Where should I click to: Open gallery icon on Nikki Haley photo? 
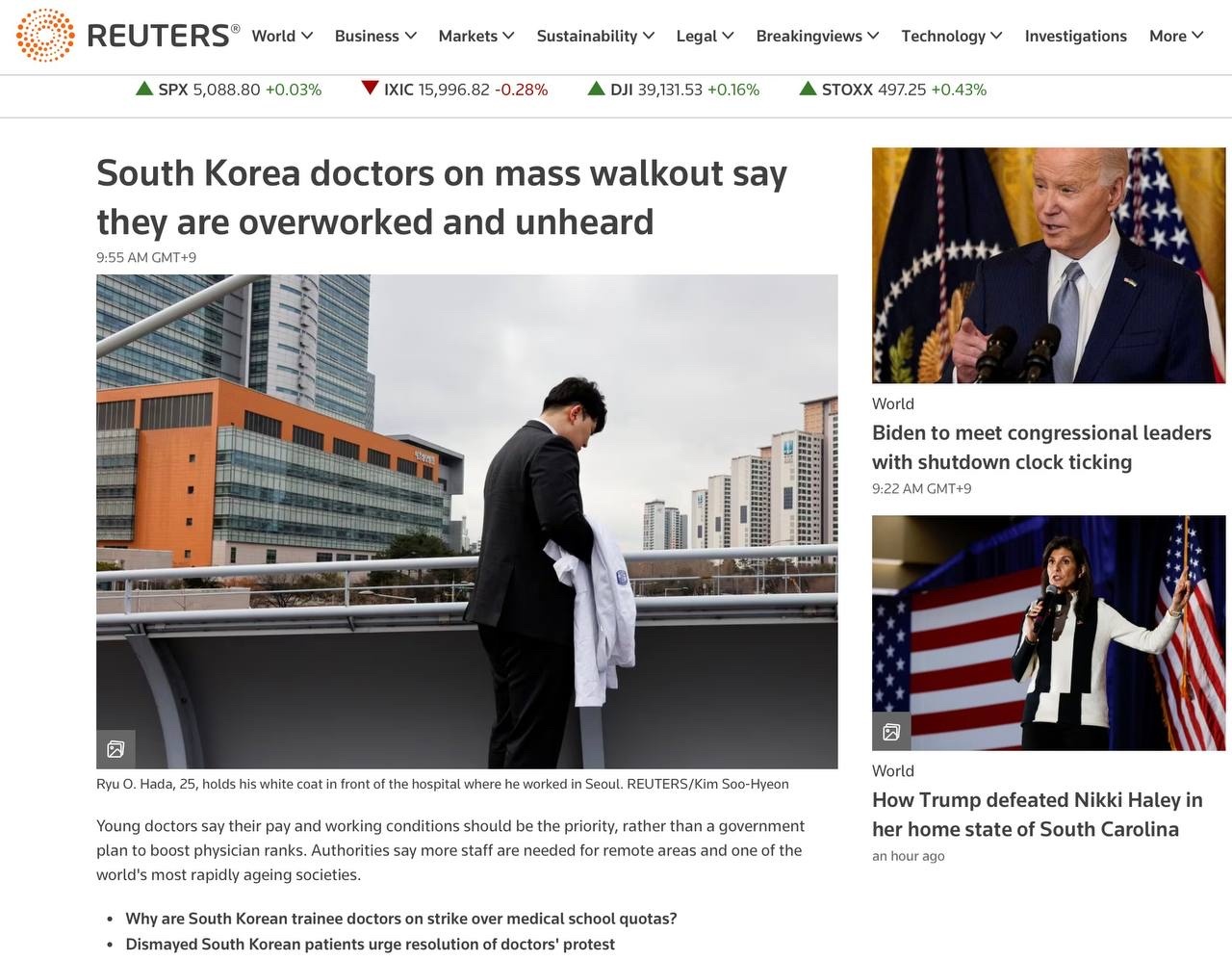coord(891,732)
